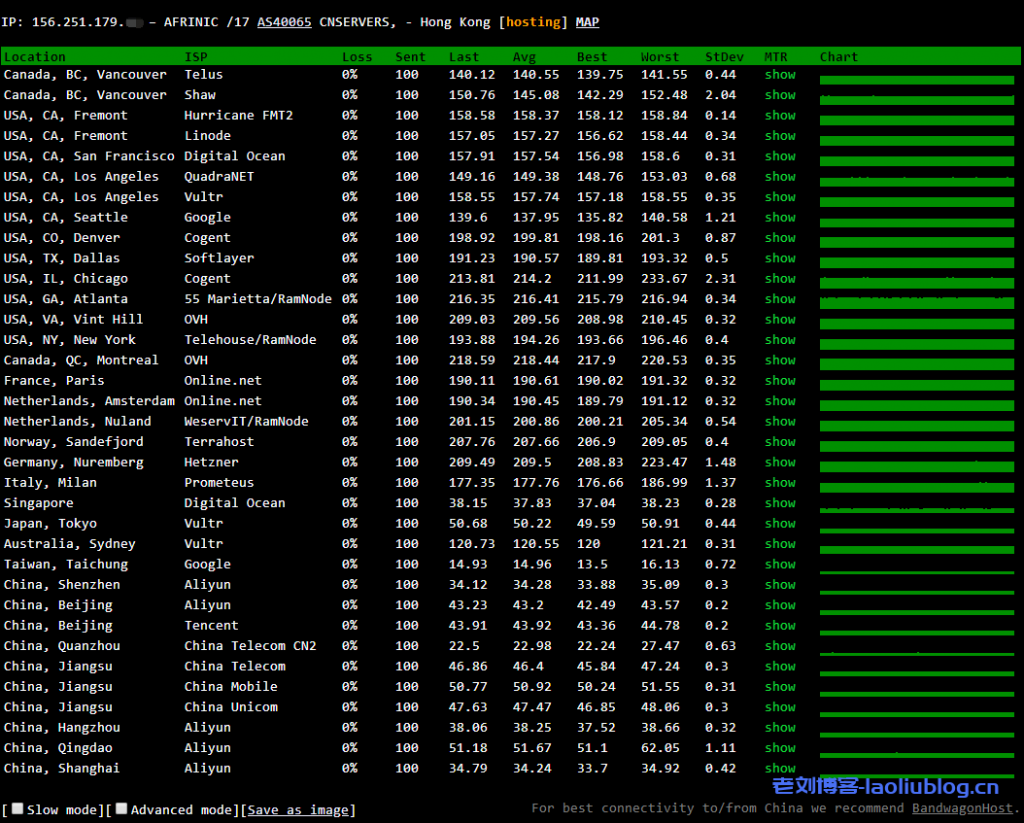Open the MAP link in header

coord(587,22)
